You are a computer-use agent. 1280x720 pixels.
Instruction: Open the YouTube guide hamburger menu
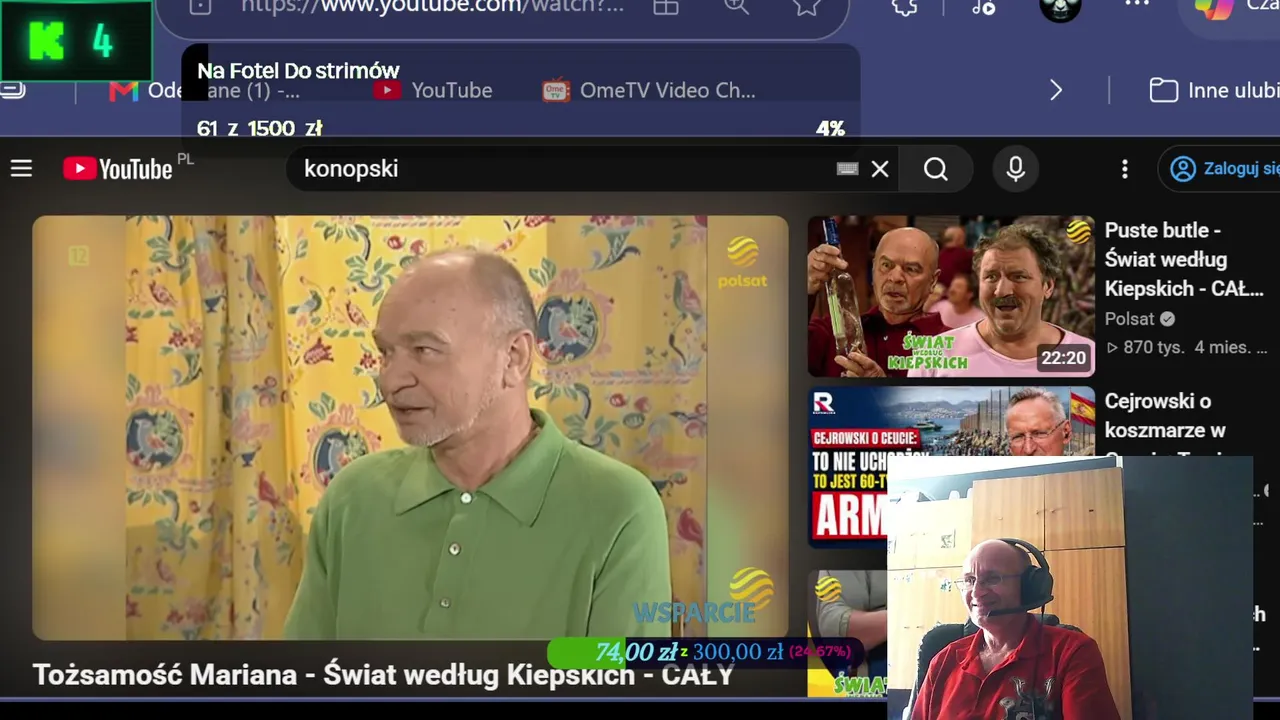point(22,168)
